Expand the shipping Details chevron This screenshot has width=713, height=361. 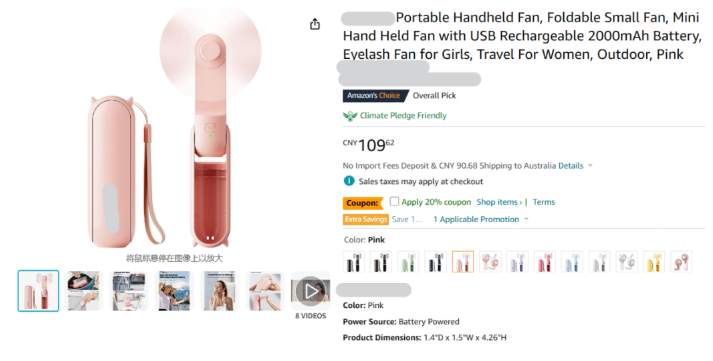(x=590, y=165)
